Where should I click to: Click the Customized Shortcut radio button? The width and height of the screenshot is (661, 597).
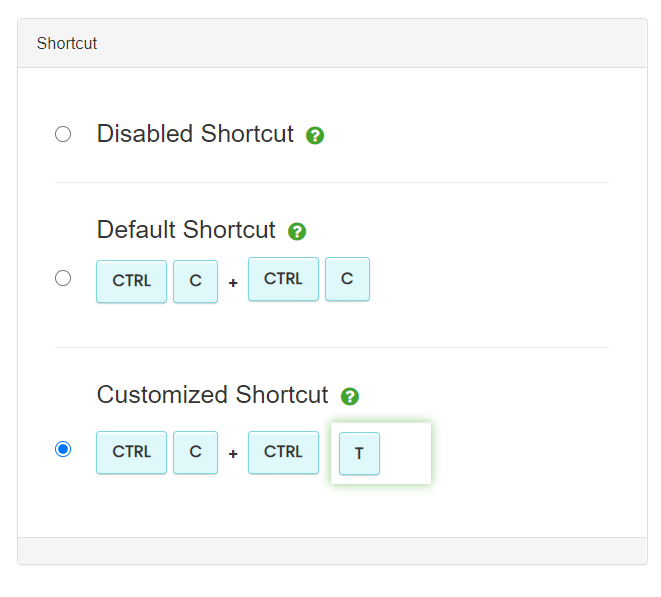pos(63,449)
